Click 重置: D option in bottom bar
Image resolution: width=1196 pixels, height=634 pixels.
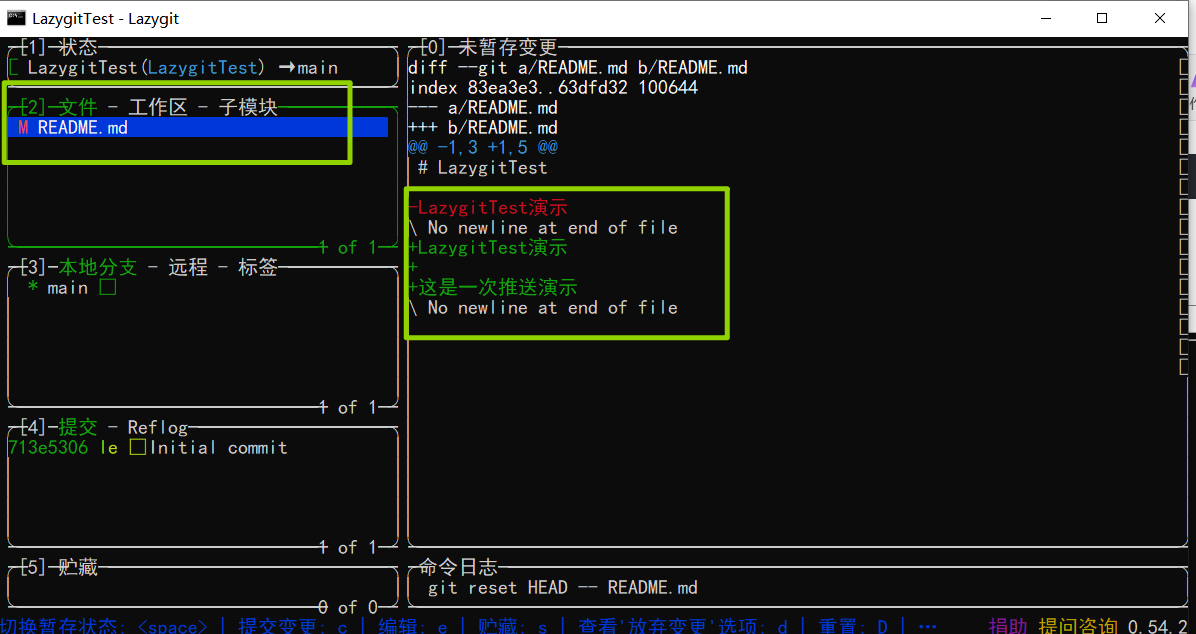tap(853, 626)
